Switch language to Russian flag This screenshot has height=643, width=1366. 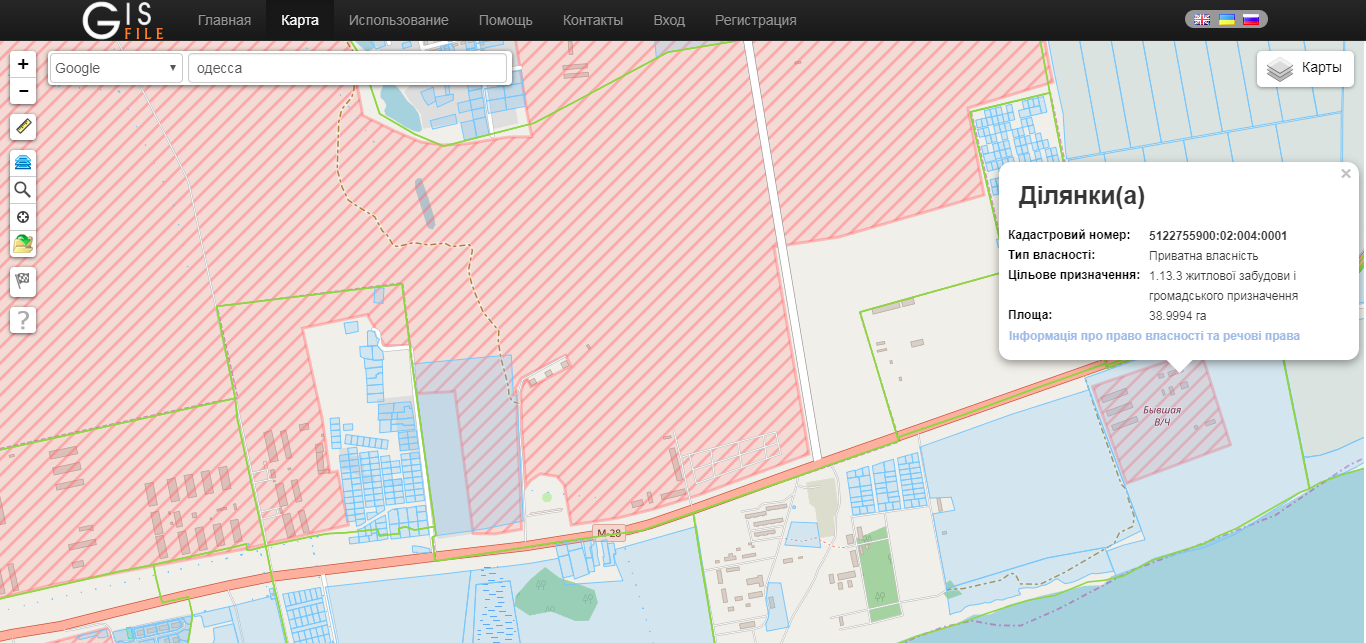(1250, 19)
